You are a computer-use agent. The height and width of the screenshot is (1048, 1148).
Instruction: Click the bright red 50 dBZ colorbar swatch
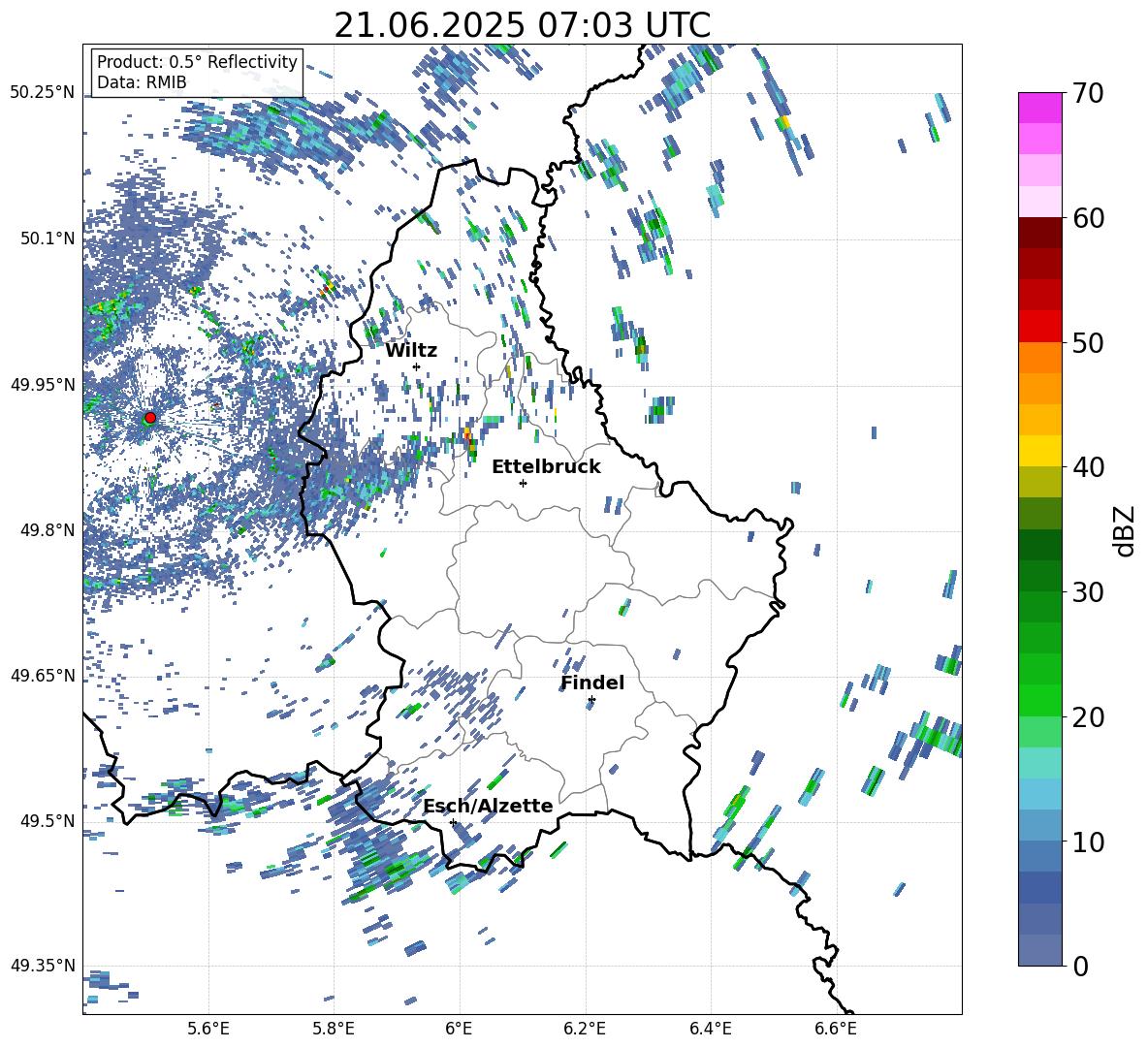[x=1039, y=327]
